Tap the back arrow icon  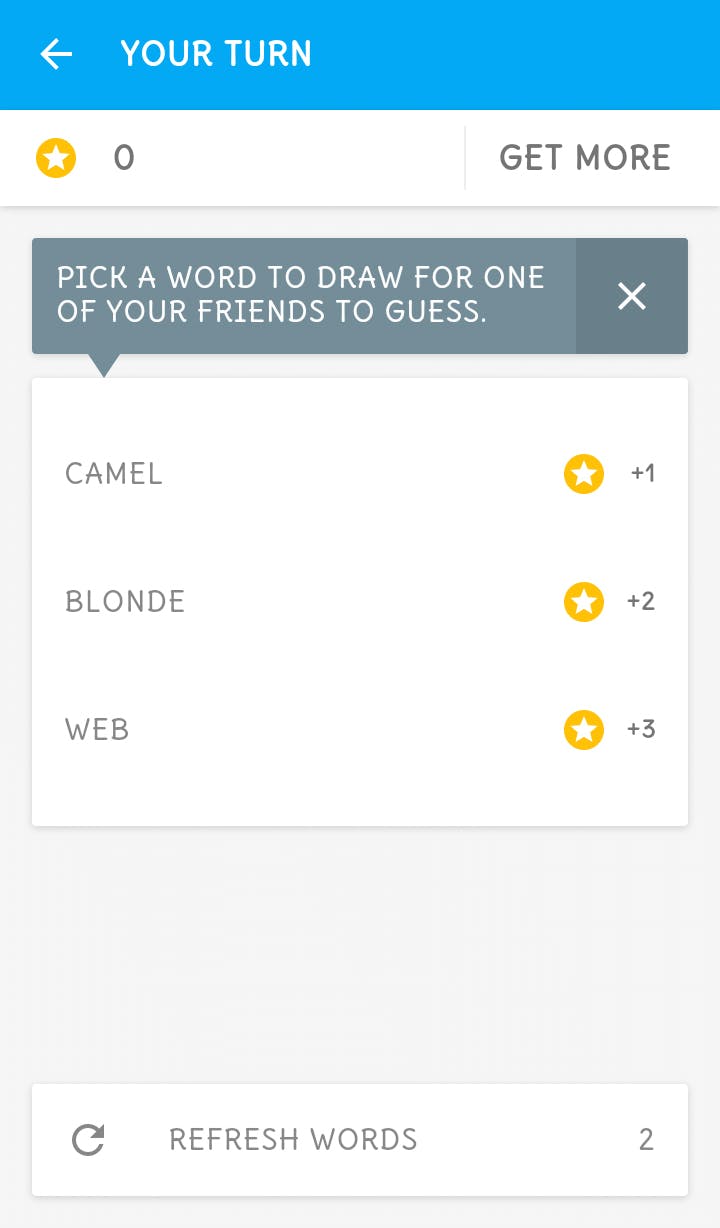click(x=56, y=54)
